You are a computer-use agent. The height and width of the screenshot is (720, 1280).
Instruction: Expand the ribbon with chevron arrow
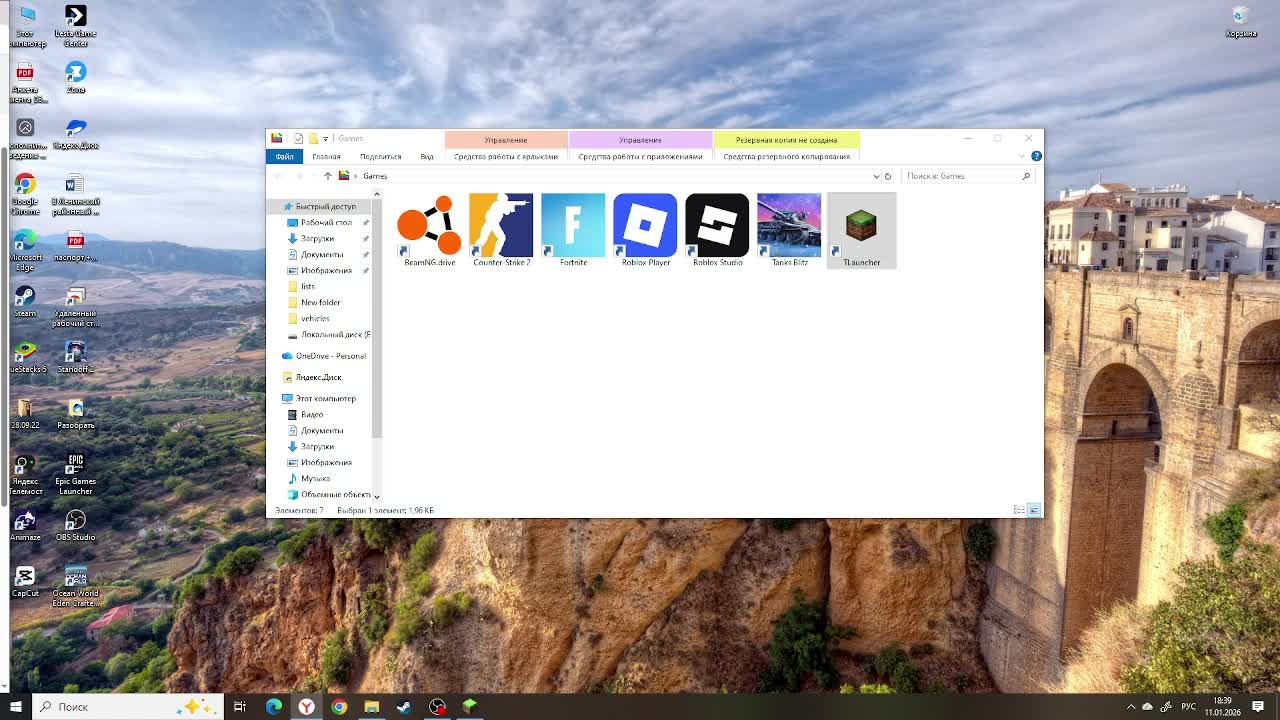[1022, 156]
